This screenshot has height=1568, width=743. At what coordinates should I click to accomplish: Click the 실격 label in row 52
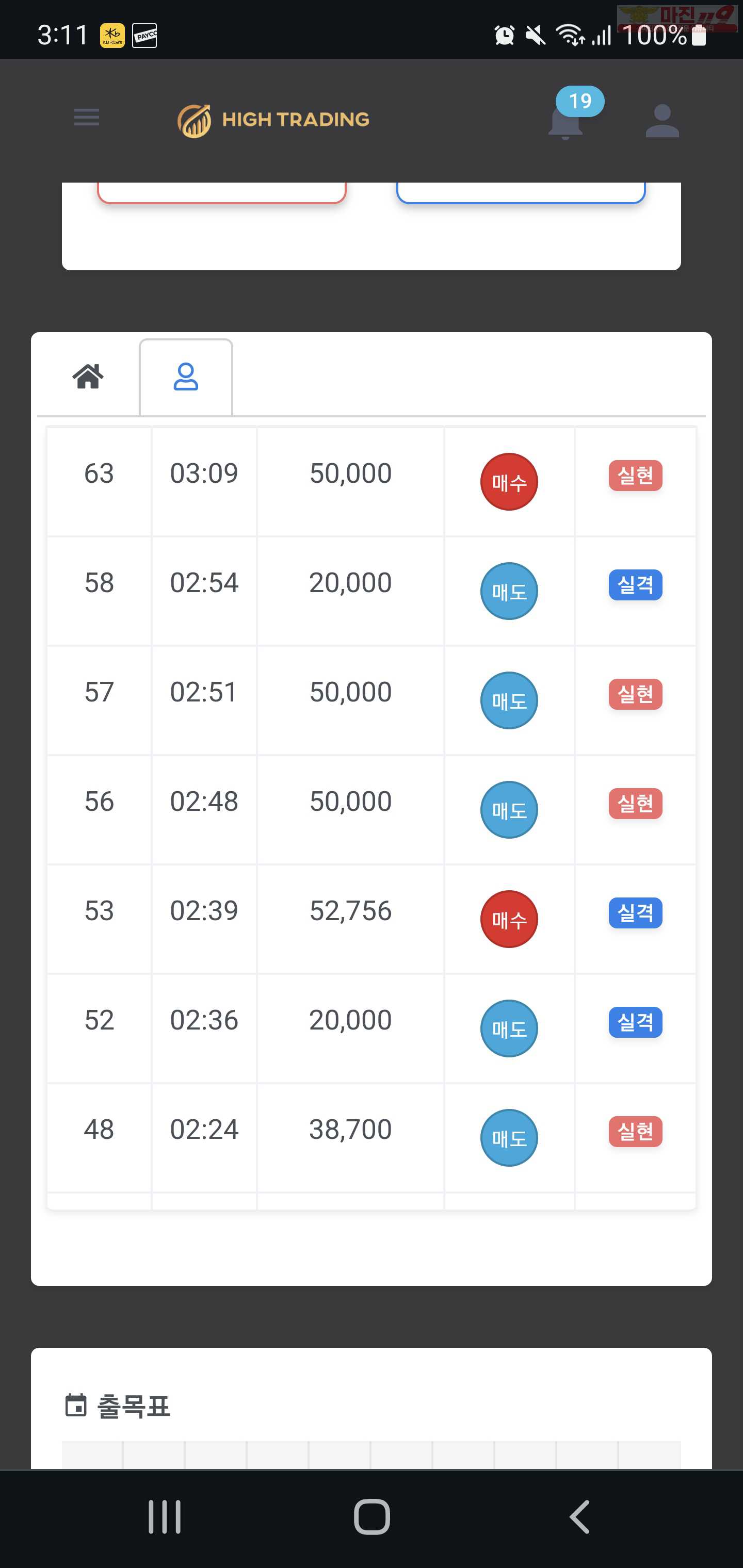pyautogui.click(x=635, y=1022)
